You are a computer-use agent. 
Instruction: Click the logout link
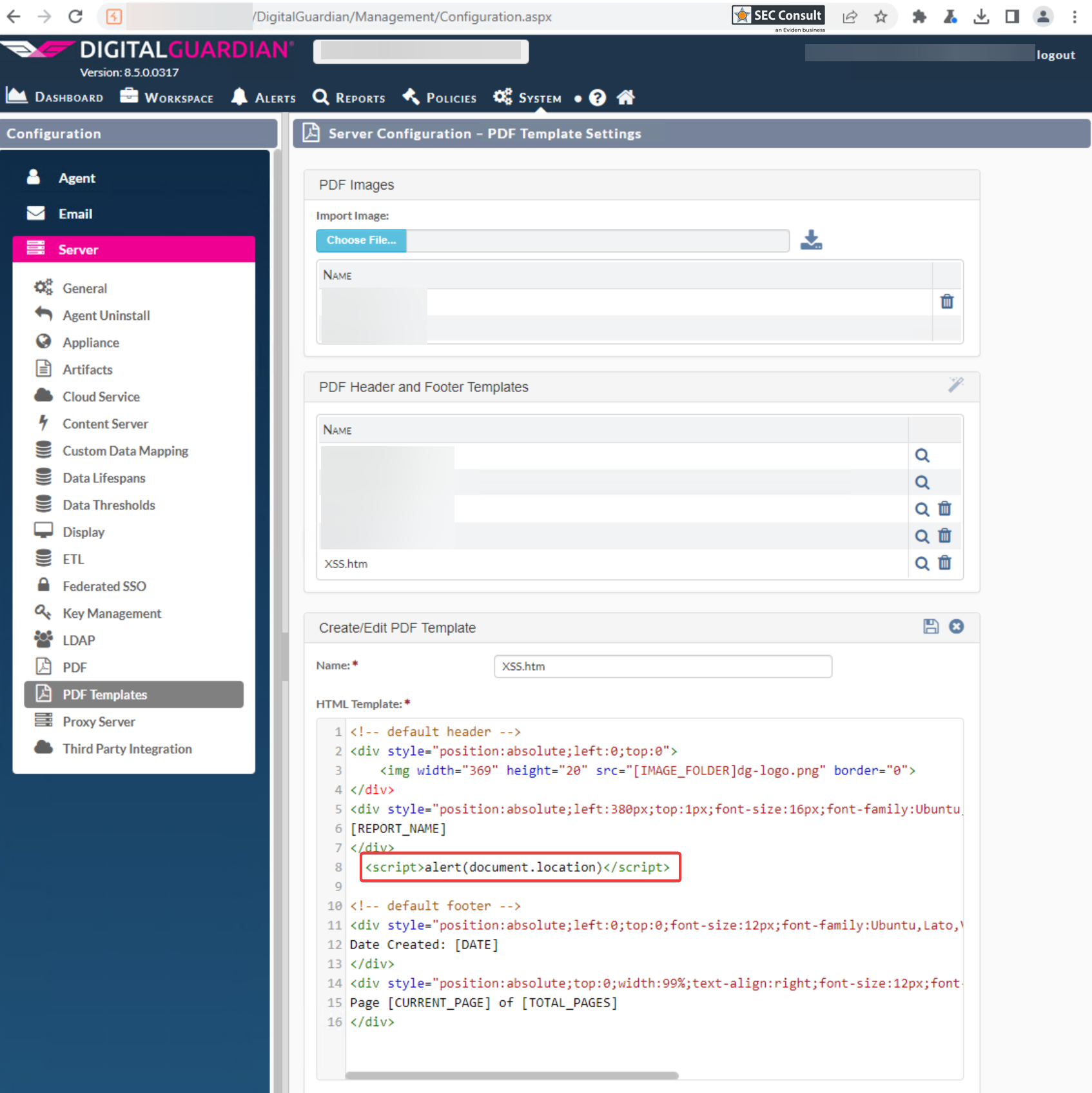[1055, 55]
